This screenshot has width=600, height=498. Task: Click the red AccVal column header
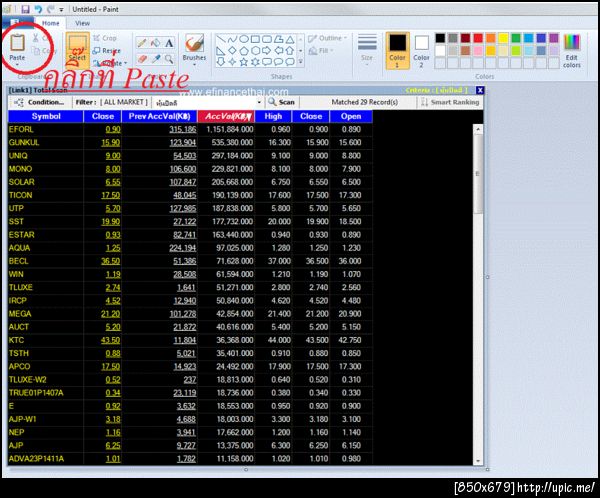(x=227, y=116)
